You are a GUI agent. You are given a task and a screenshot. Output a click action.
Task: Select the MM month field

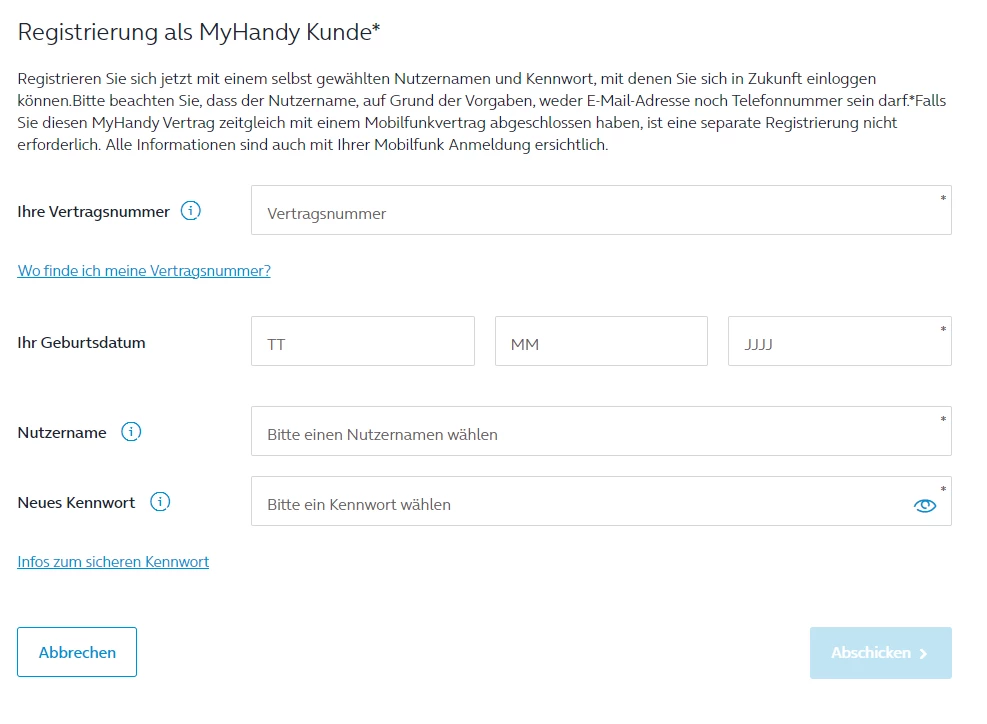[x=601, y=342]
